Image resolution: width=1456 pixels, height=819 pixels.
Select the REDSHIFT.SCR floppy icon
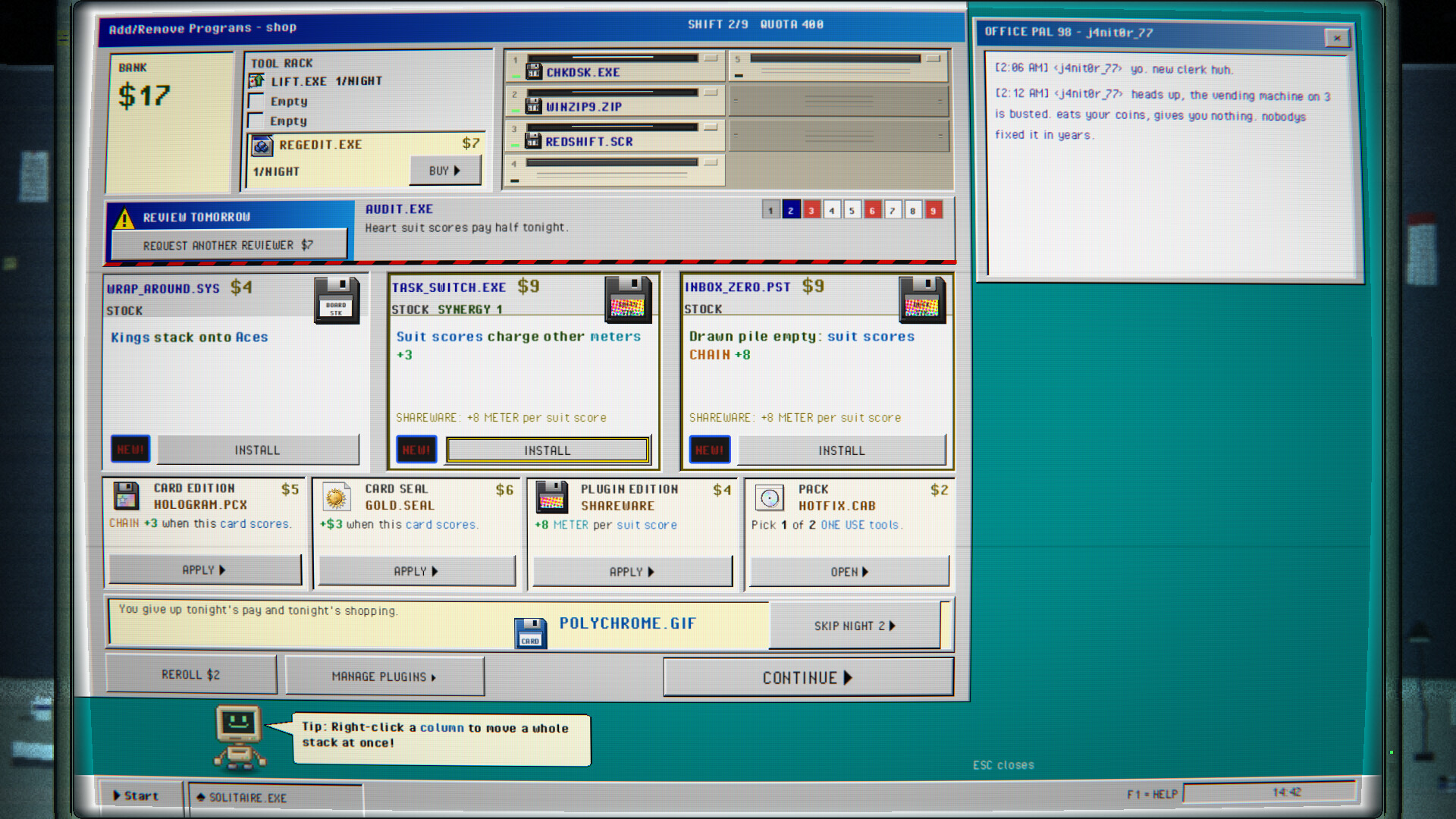534,140
